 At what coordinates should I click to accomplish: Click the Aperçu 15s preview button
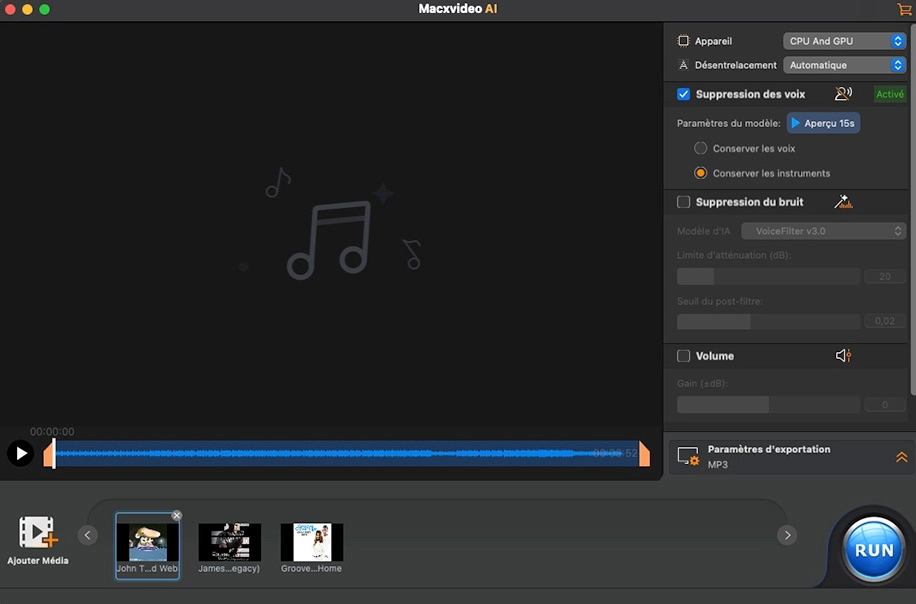coord(823,122)
